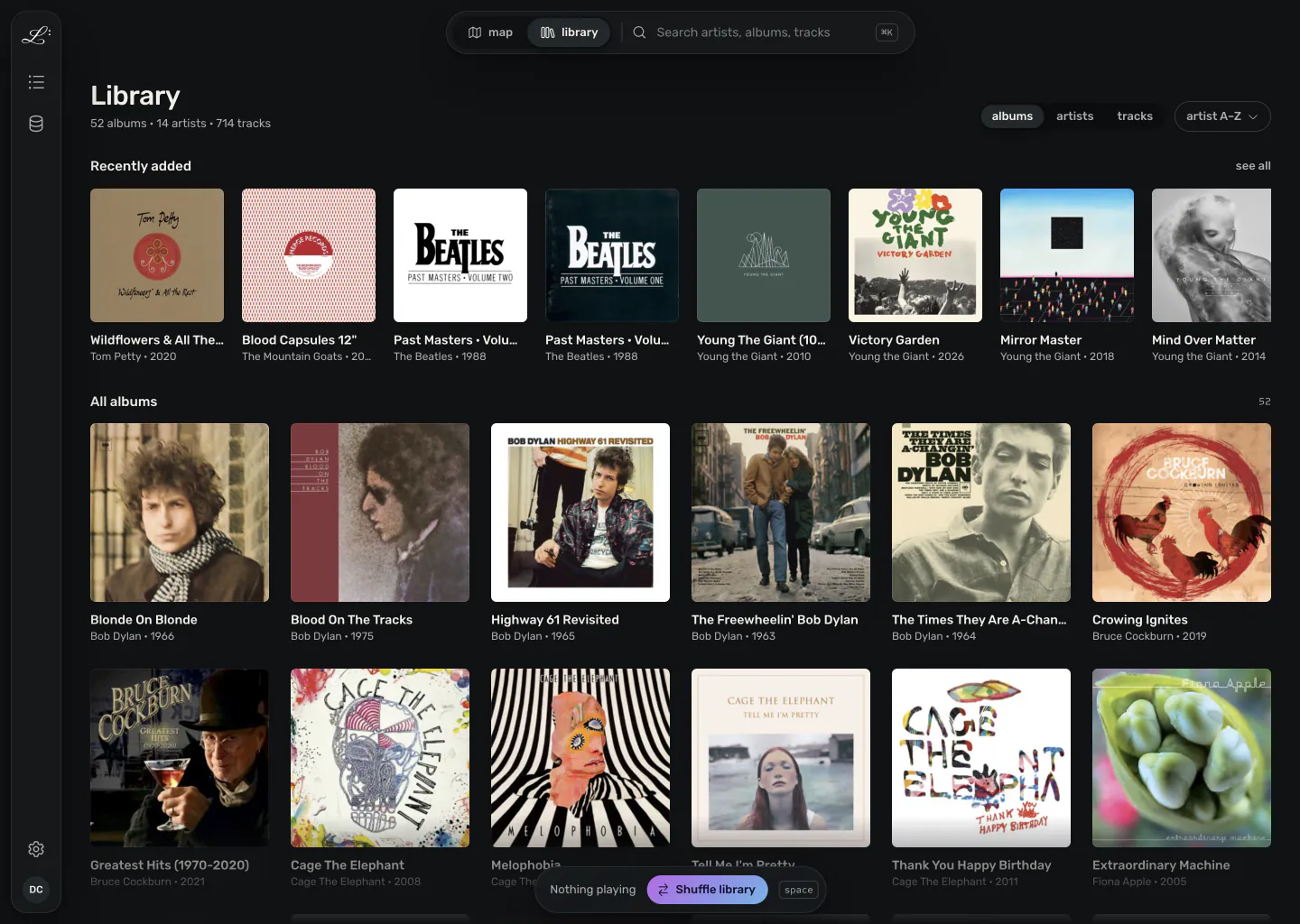Click the Crowing Ignites title text
Viewport: 1300px width, 924px height.
coord(1140,620)
